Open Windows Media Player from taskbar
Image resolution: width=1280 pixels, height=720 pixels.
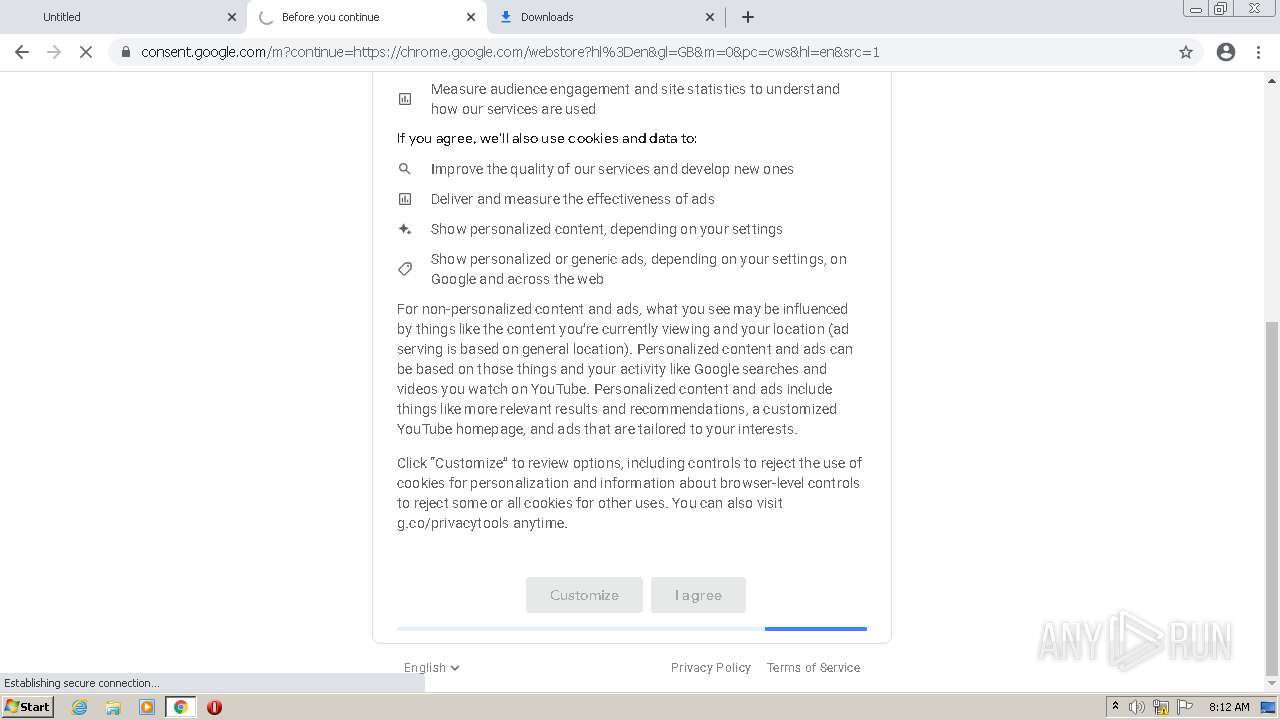pyautogui.click(x=147, y=707)
